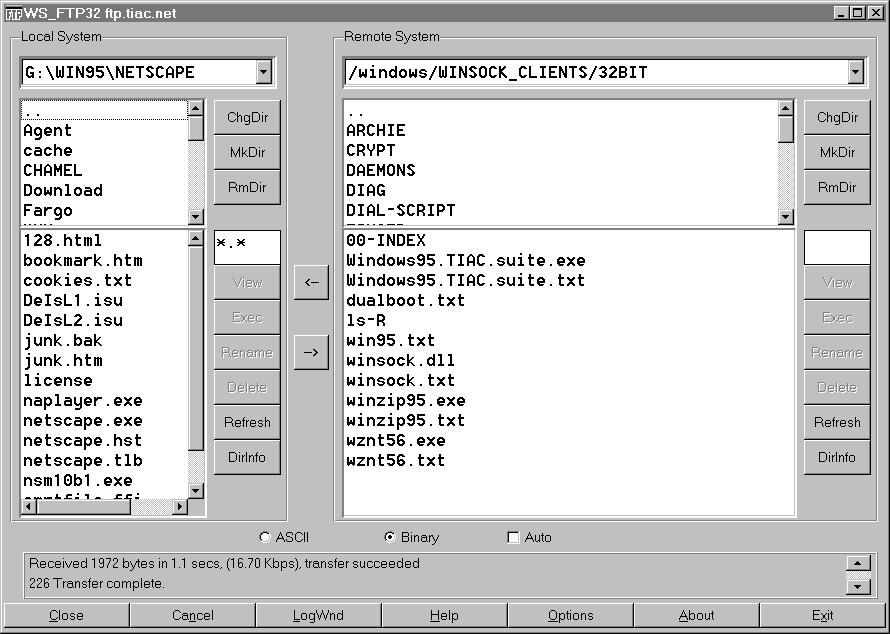890x634 pixels.
Task: Select remote file 00-INDEX
Action: [x=569, y=241]
